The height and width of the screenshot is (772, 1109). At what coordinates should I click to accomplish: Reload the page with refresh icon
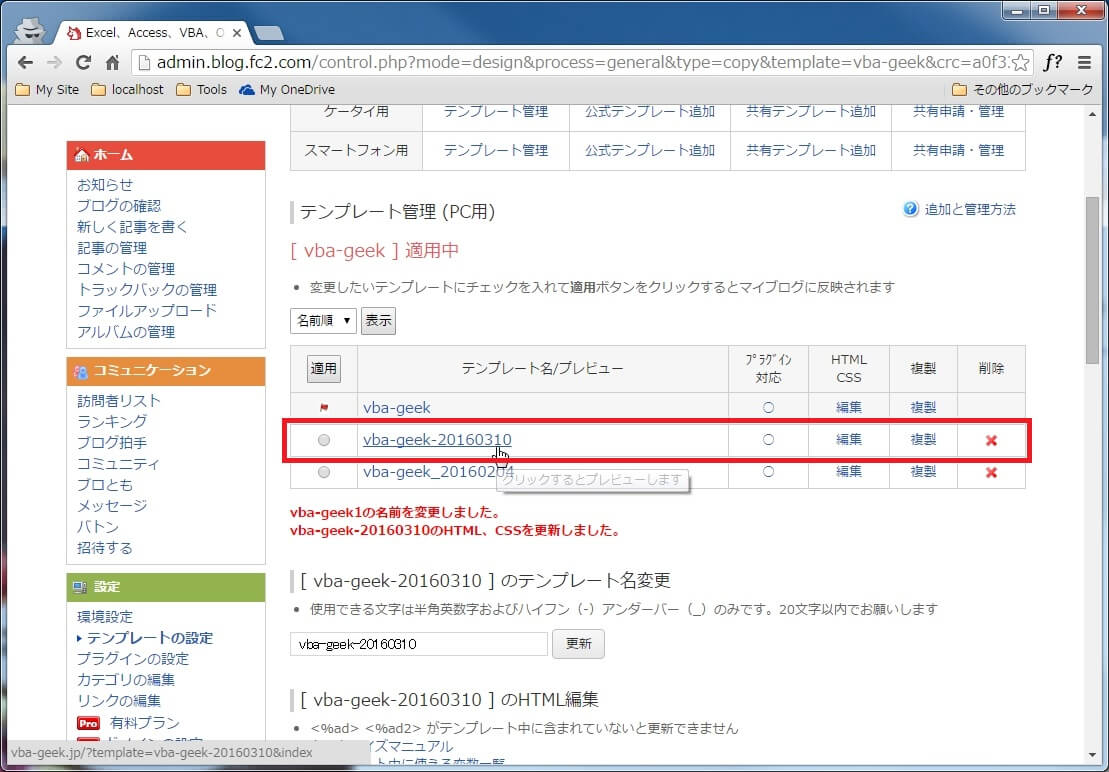pos(83,62)
